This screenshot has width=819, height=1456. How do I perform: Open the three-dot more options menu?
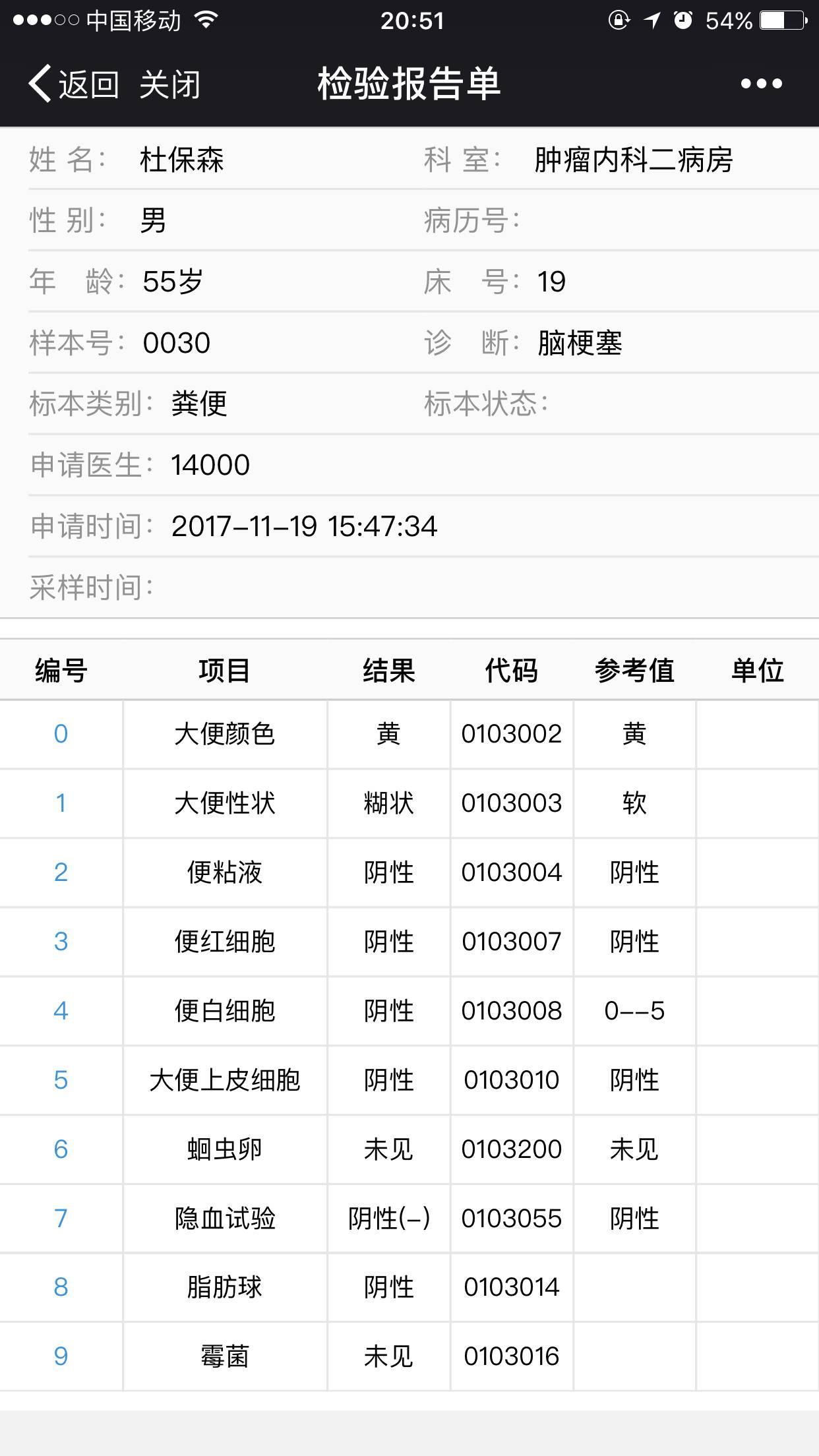point(761,84)
